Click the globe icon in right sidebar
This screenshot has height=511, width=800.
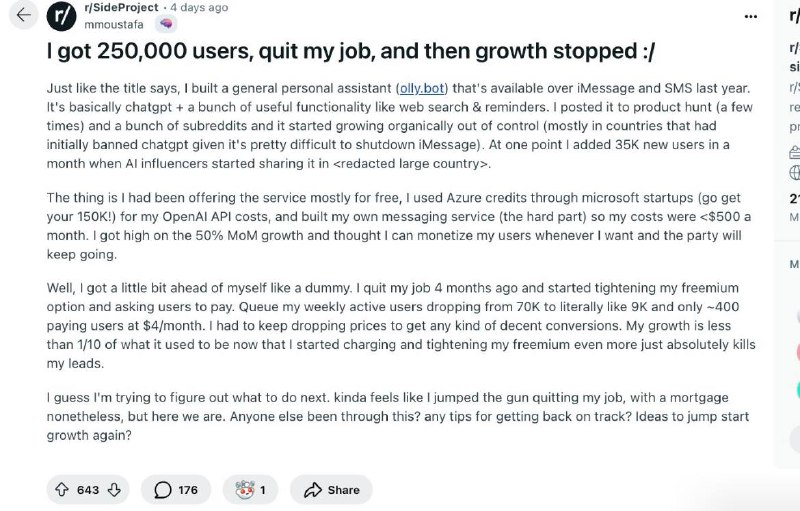[x=794, y=172]
